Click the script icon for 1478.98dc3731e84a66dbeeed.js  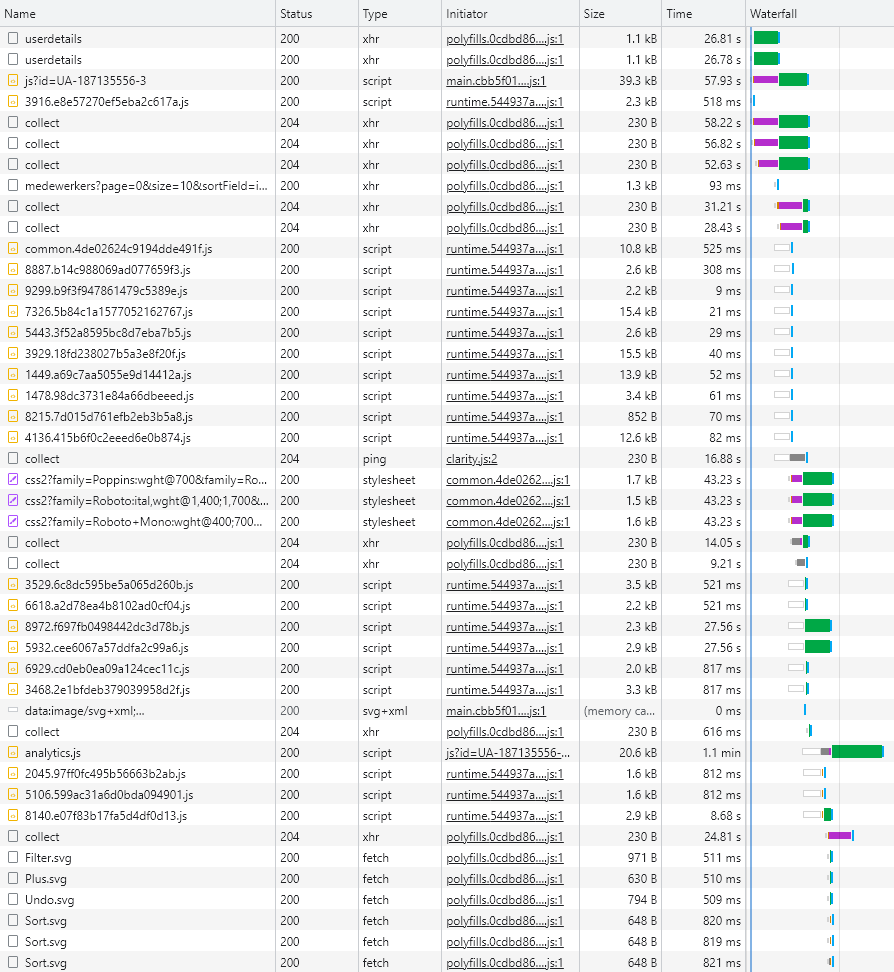13,395
